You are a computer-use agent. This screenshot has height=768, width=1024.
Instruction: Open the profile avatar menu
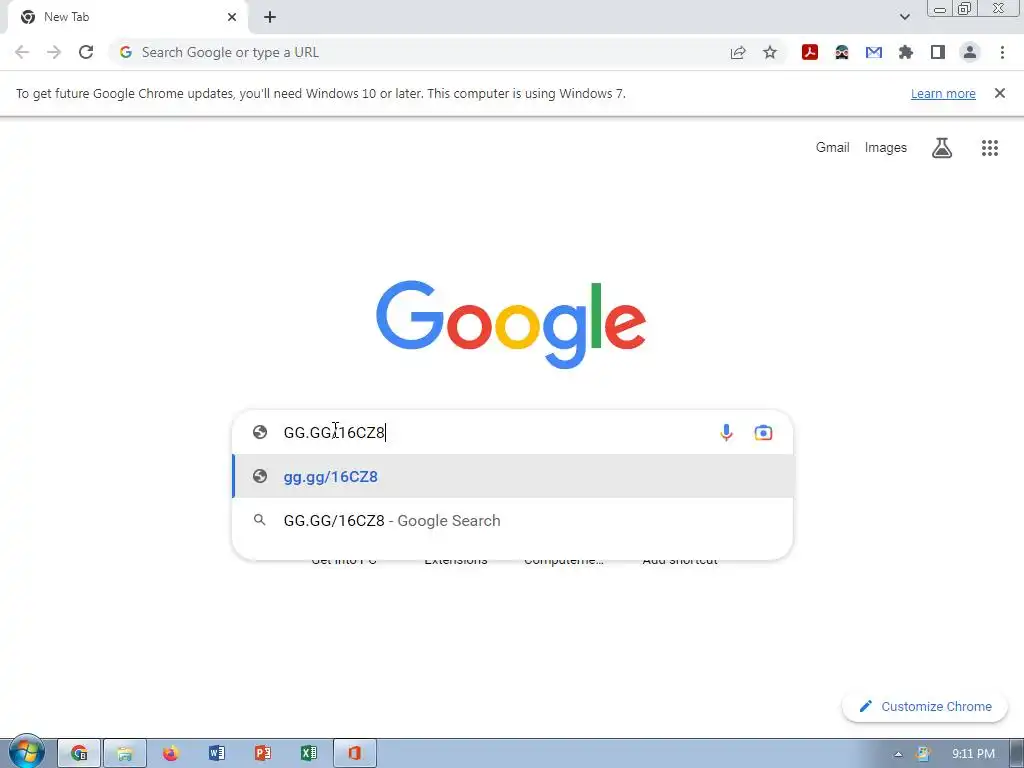(x=970, y=52)
